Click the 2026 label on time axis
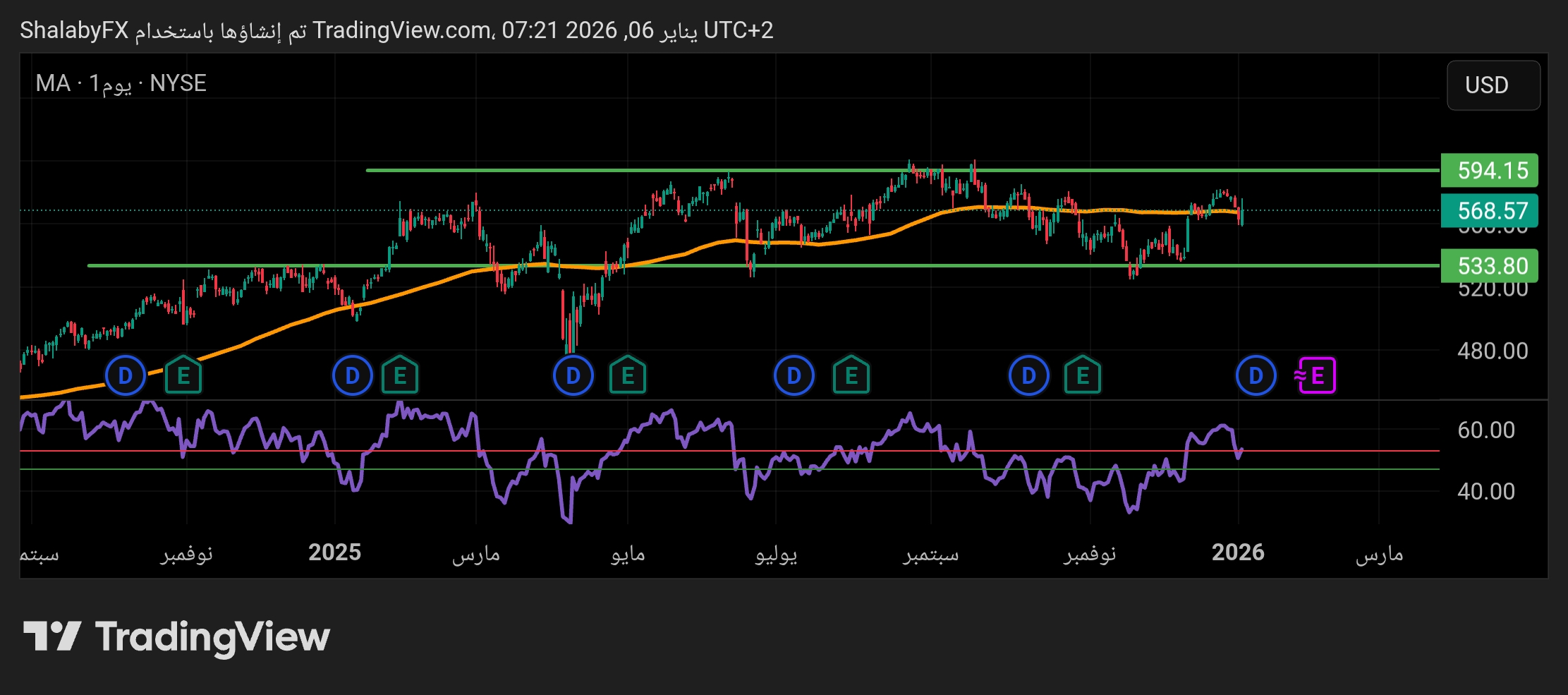 1238,552
